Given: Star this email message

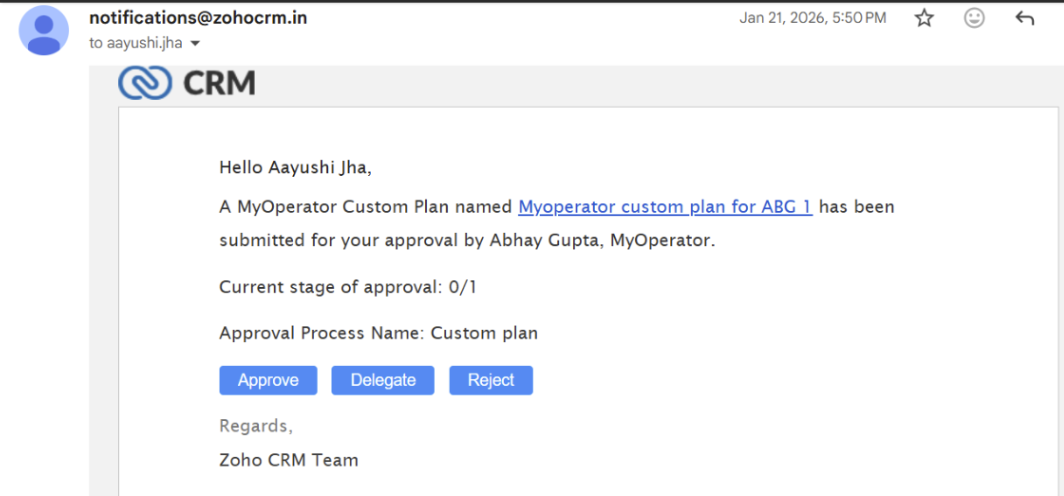Looking at the screenshot, I should [924, 18].
